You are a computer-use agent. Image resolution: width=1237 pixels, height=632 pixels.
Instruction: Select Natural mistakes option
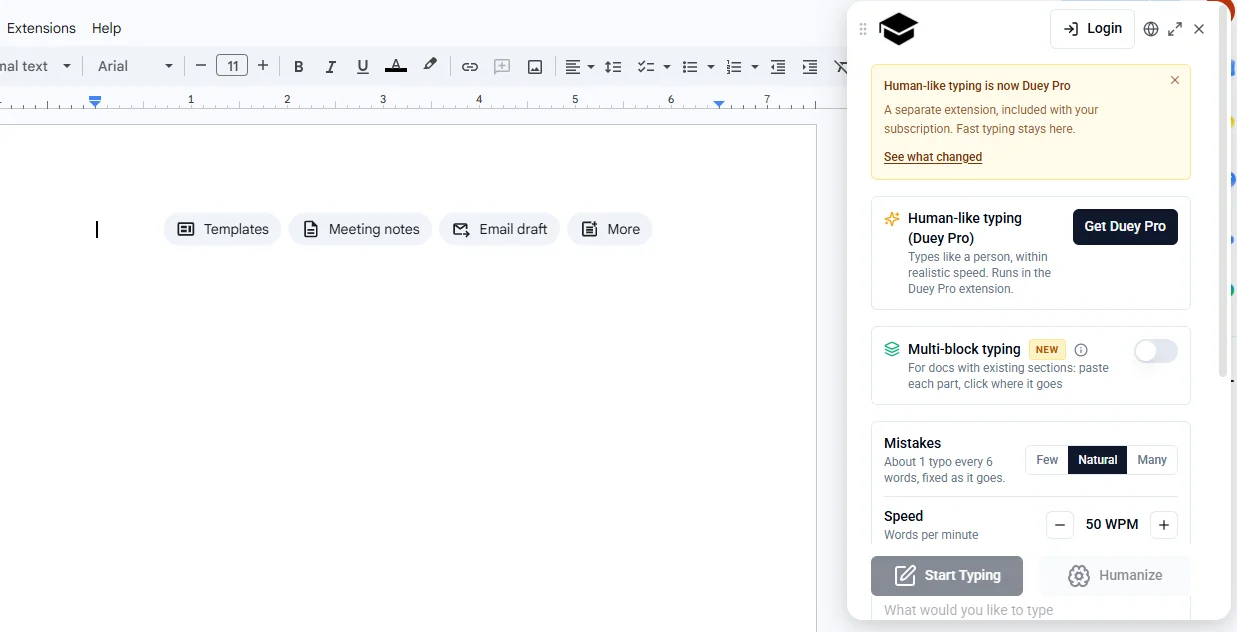coord(1098,460)
